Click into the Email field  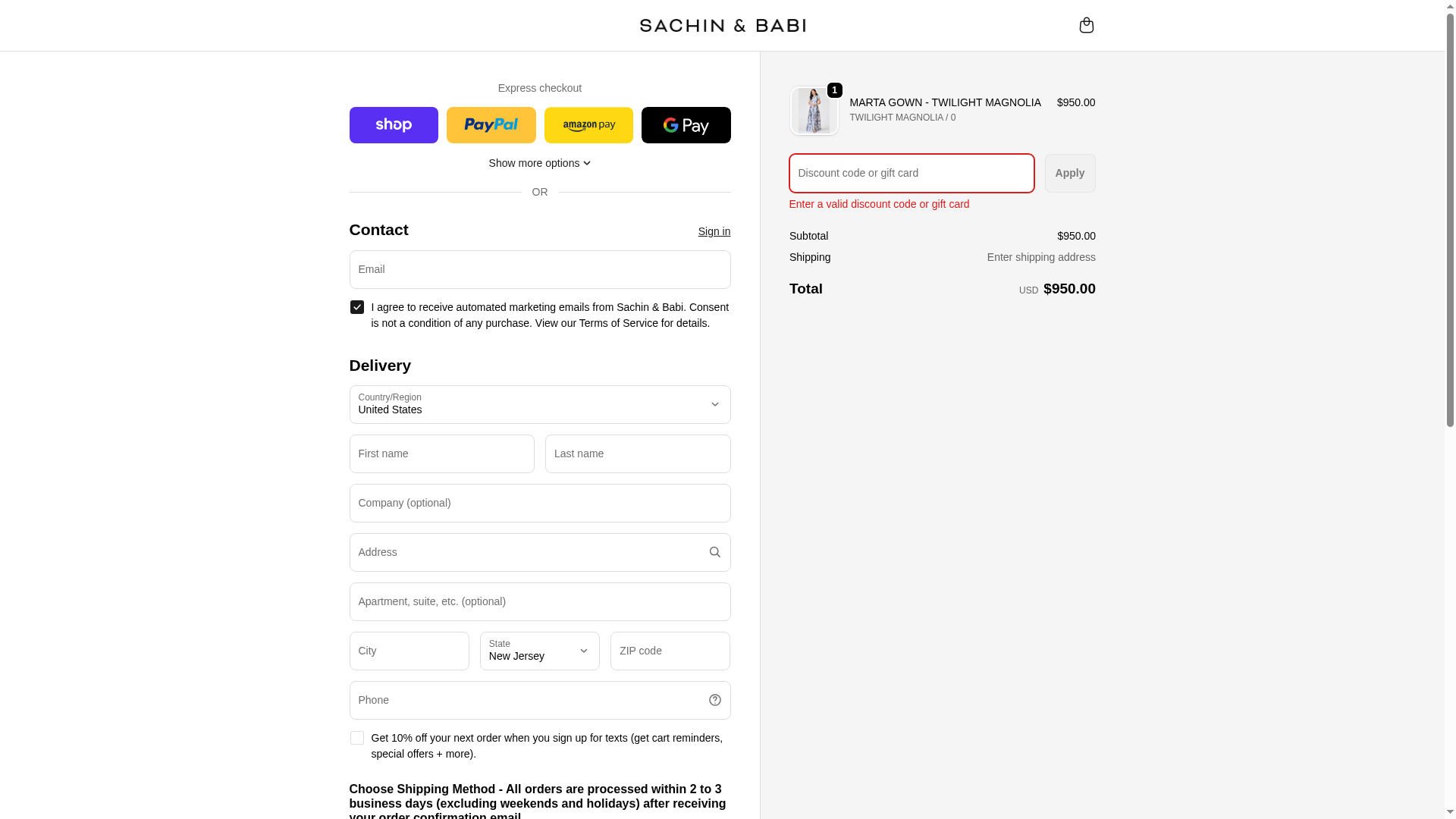click(x=539, y=269)
